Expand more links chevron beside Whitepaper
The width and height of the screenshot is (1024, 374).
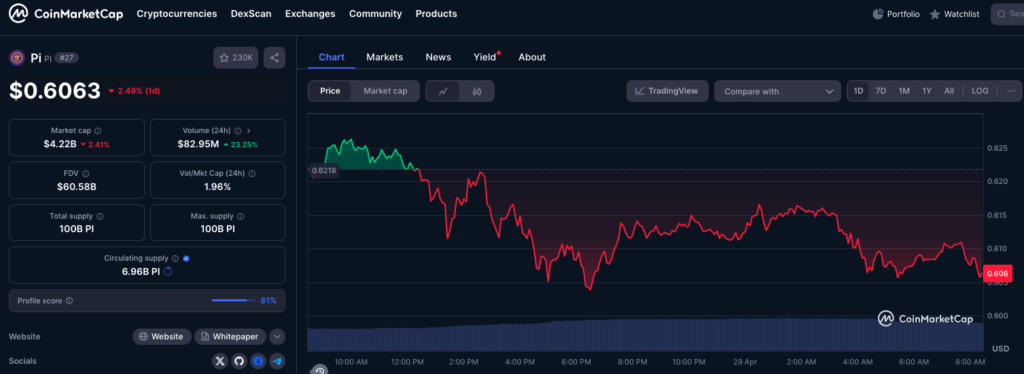click(278, 337)
